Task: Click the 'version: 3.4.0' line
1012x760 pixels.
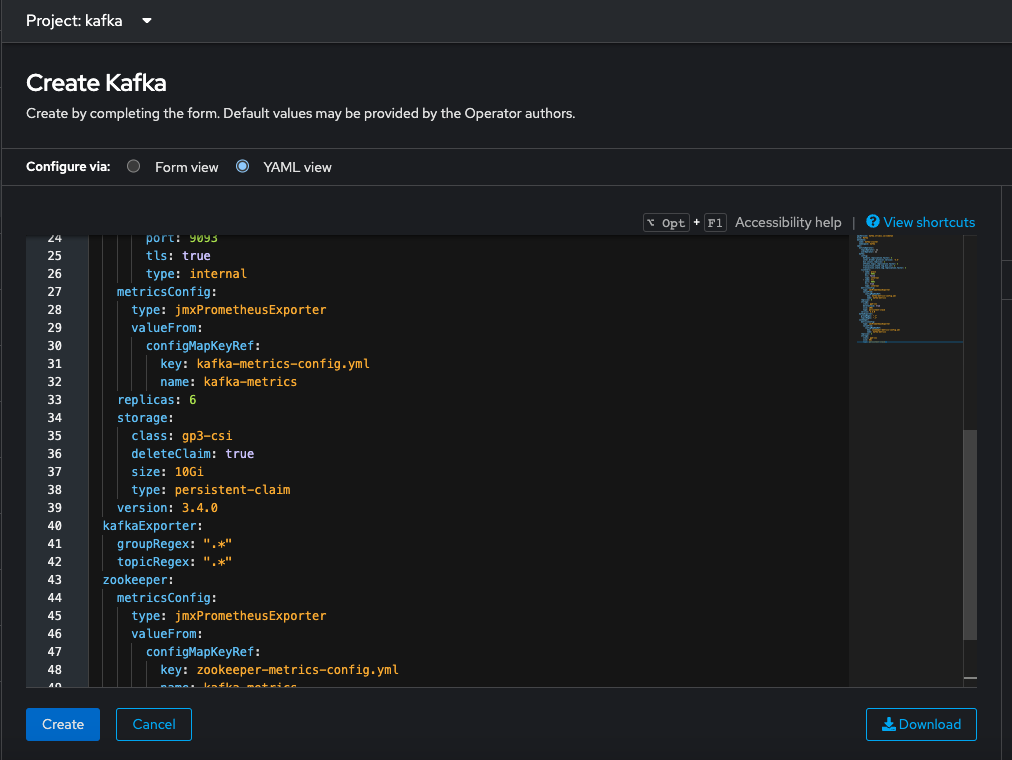Action: 167,508
